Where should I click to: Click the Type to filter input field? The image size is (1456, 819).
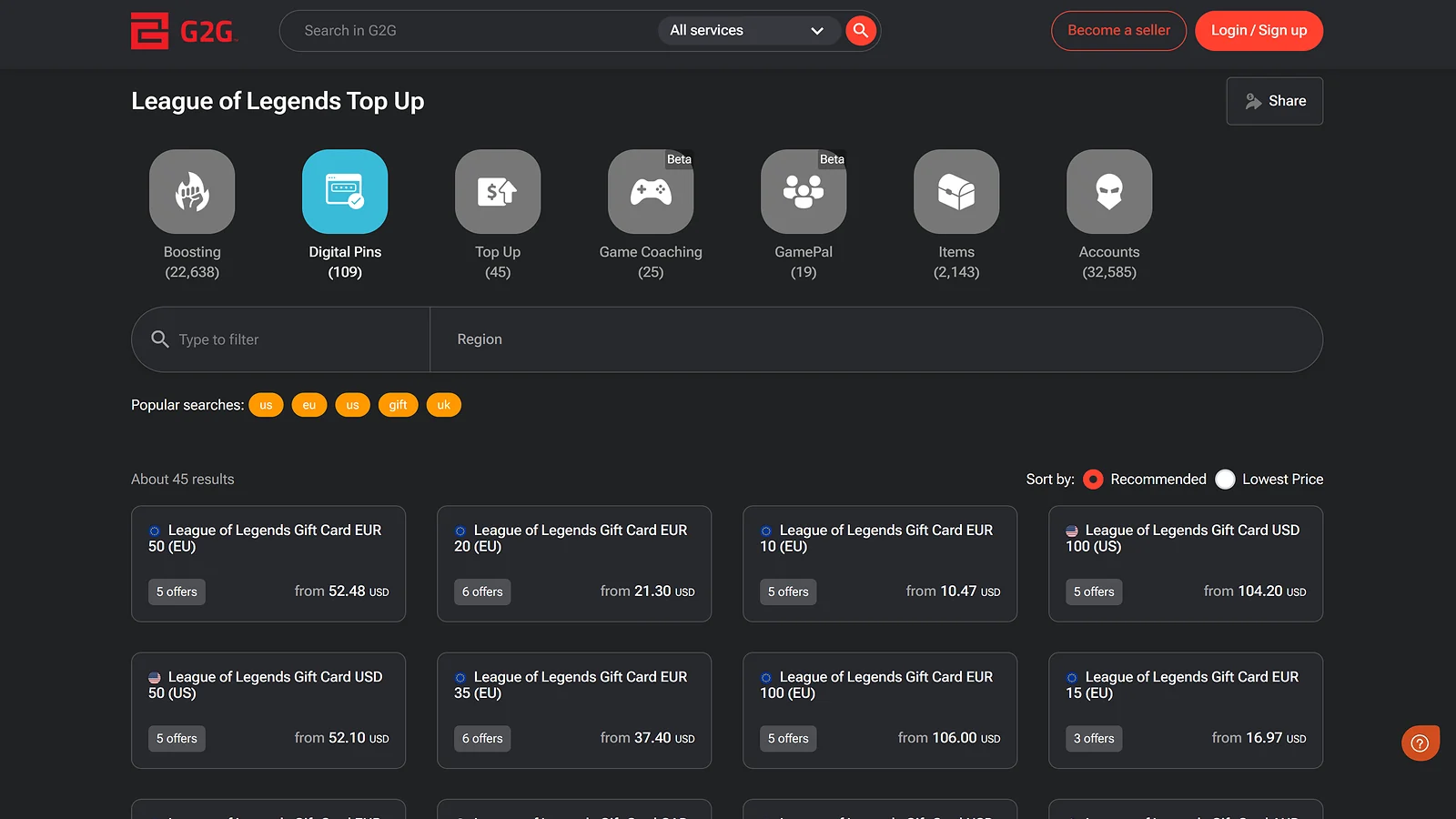[273, 339]
